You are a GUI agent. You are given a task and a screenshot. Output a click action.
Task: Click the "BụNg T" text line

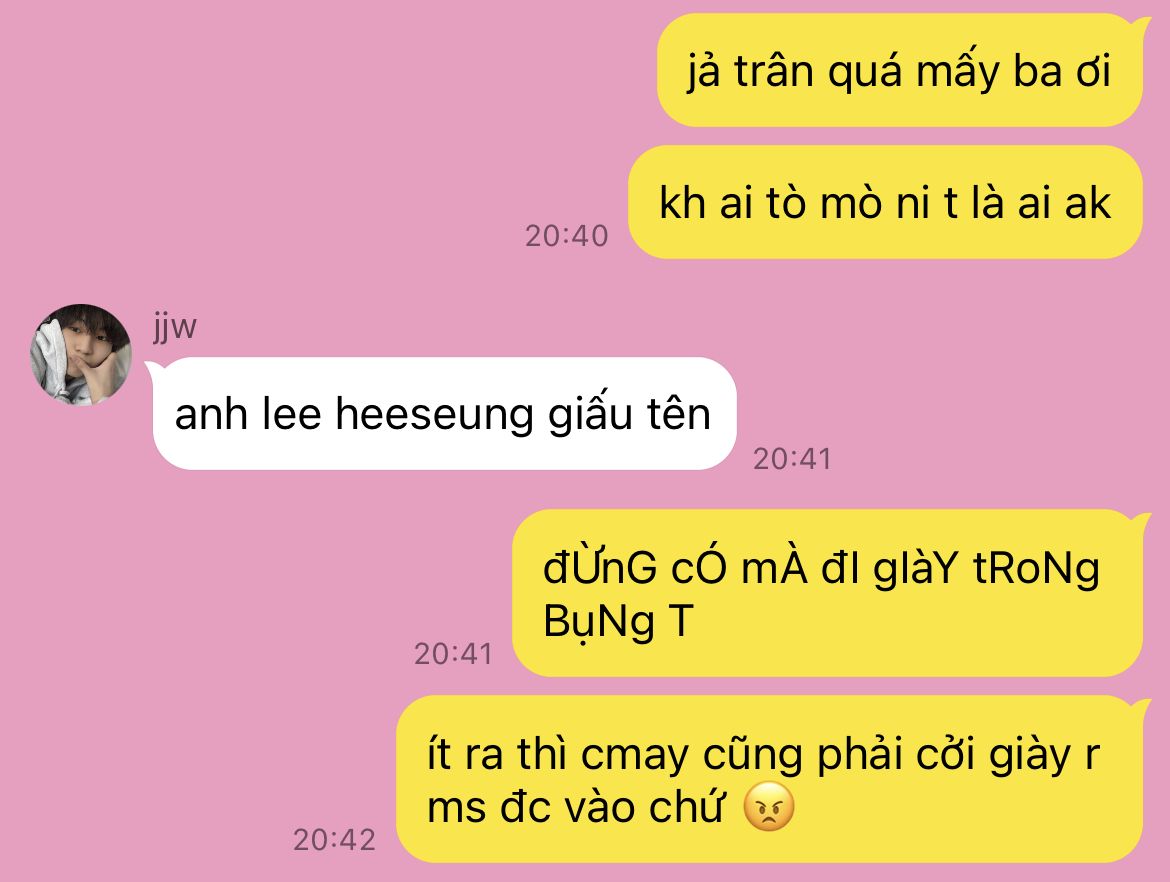click(619, 621)
